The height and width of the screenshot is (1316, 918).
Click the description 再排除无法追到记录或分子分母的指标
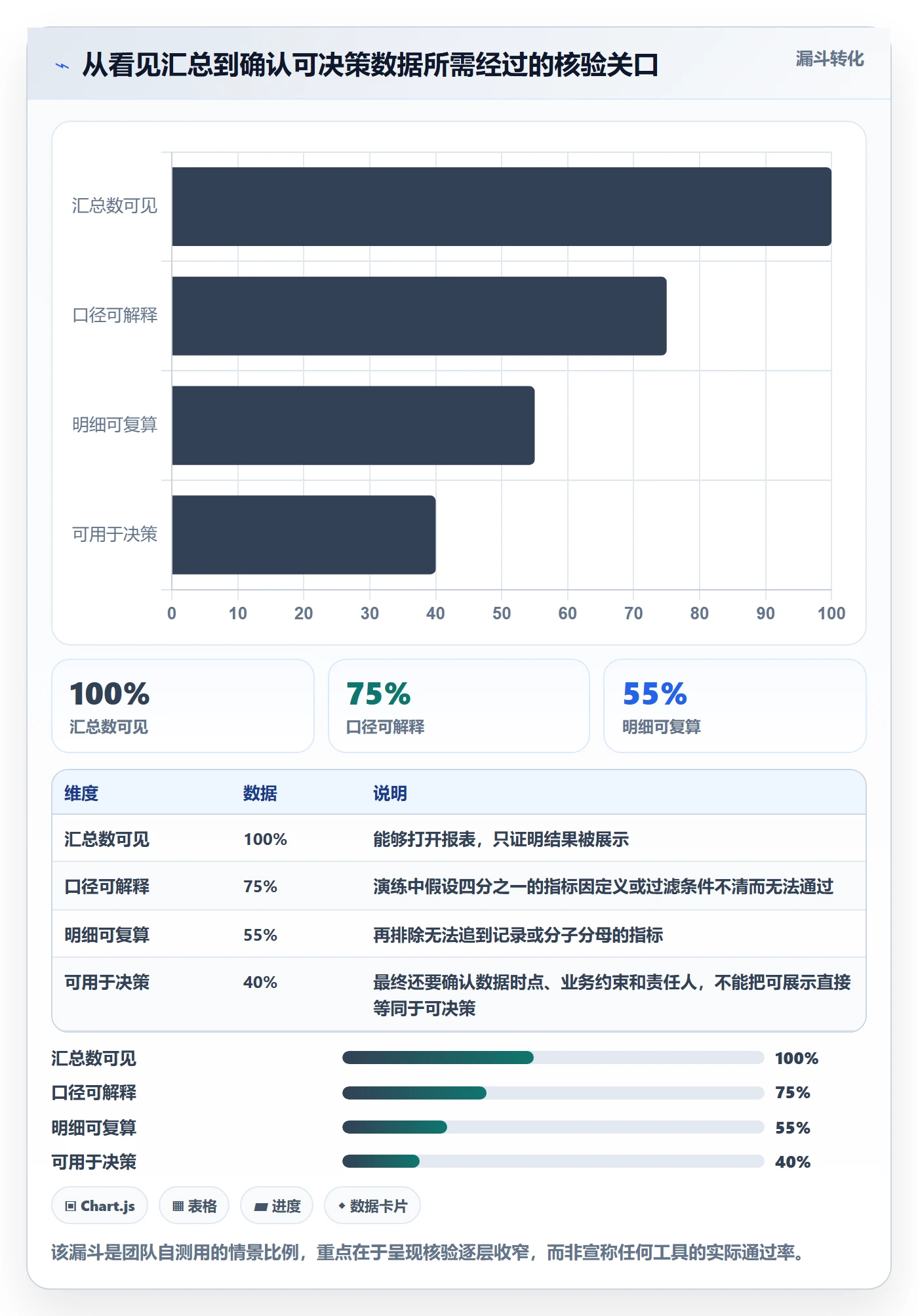(x=518, y=935)
